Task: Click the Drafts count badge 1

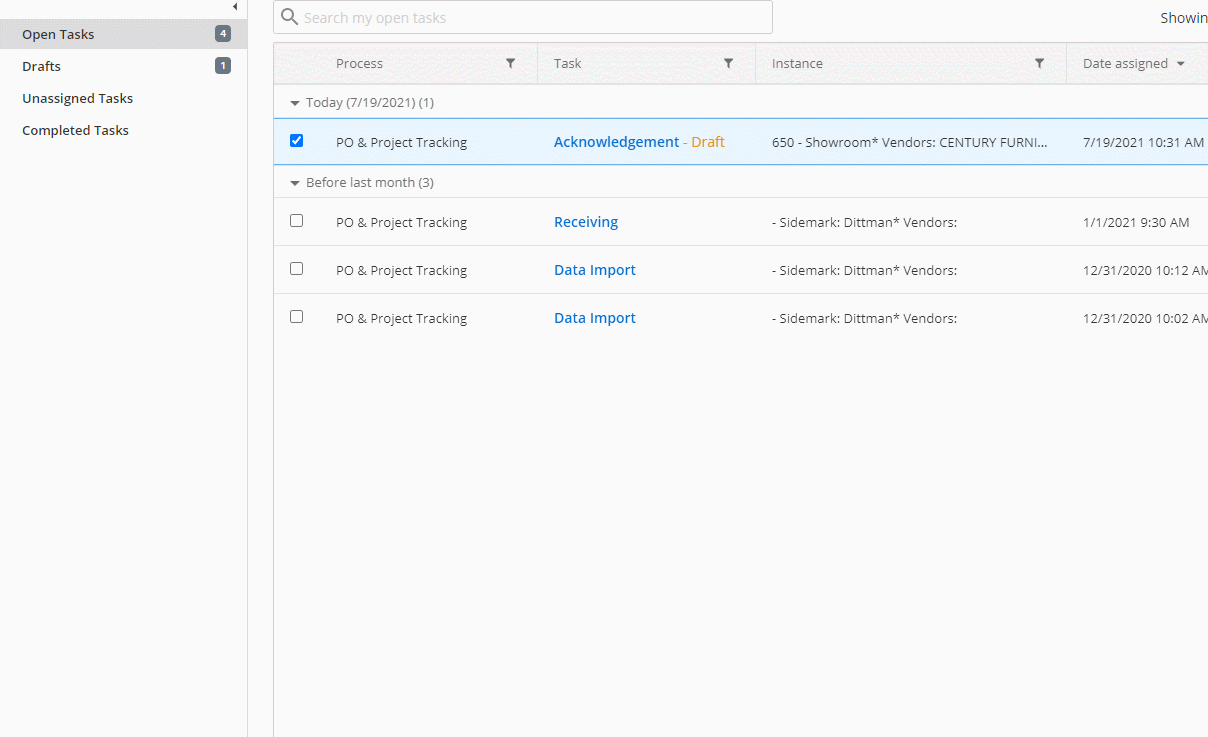Action: pos(223,66)
